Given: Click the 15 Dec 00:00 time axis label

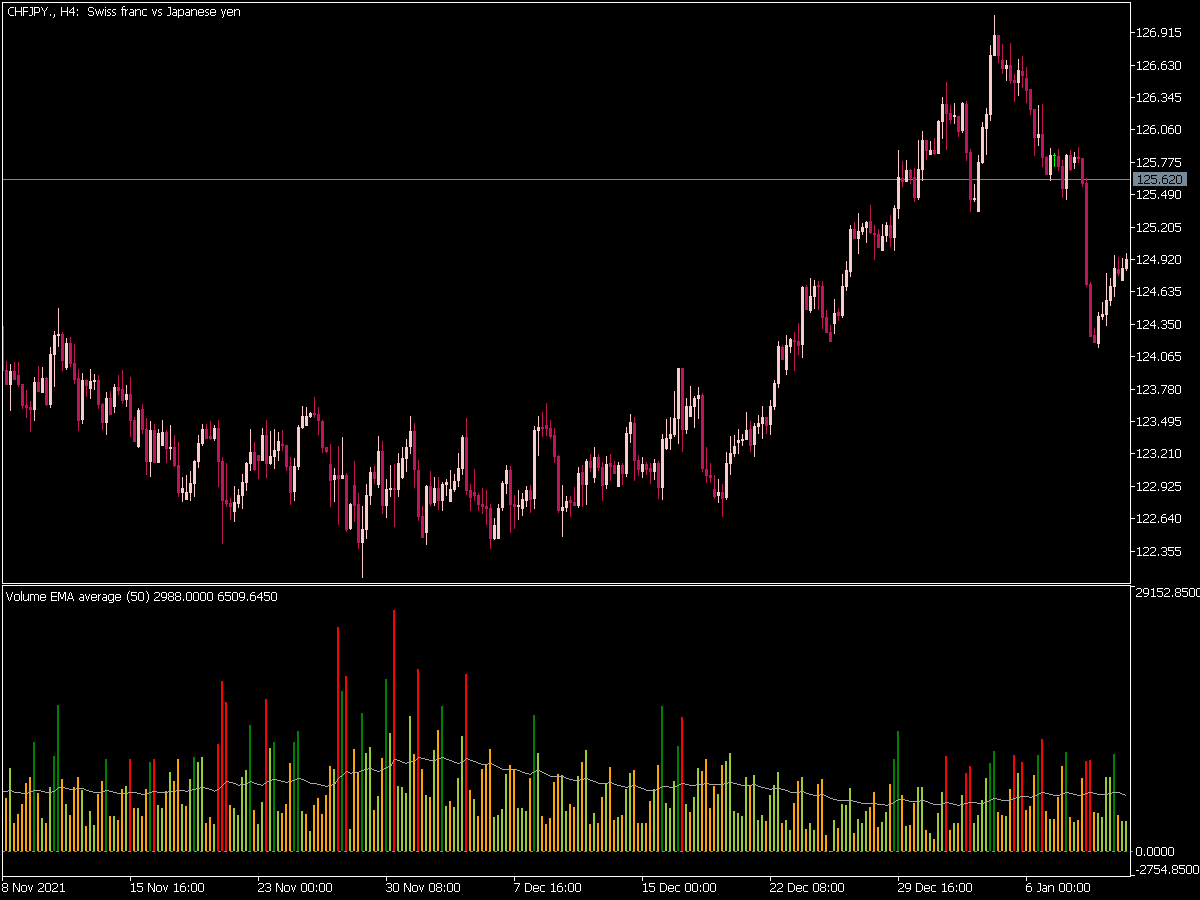Looking at the screenshot, I should pos(679,887).
